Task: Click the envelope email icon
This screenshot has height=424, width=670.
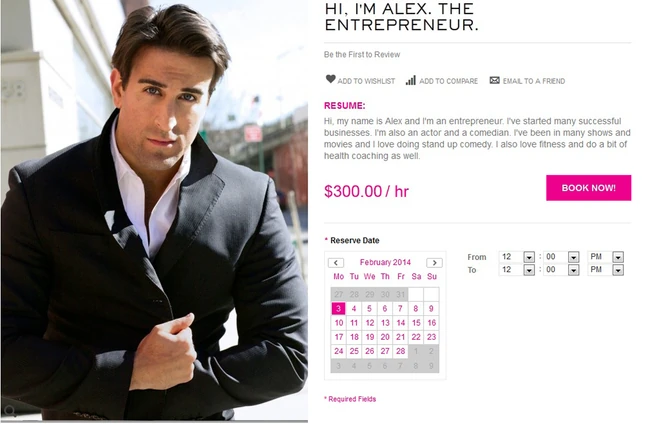Action: (494, 80)
